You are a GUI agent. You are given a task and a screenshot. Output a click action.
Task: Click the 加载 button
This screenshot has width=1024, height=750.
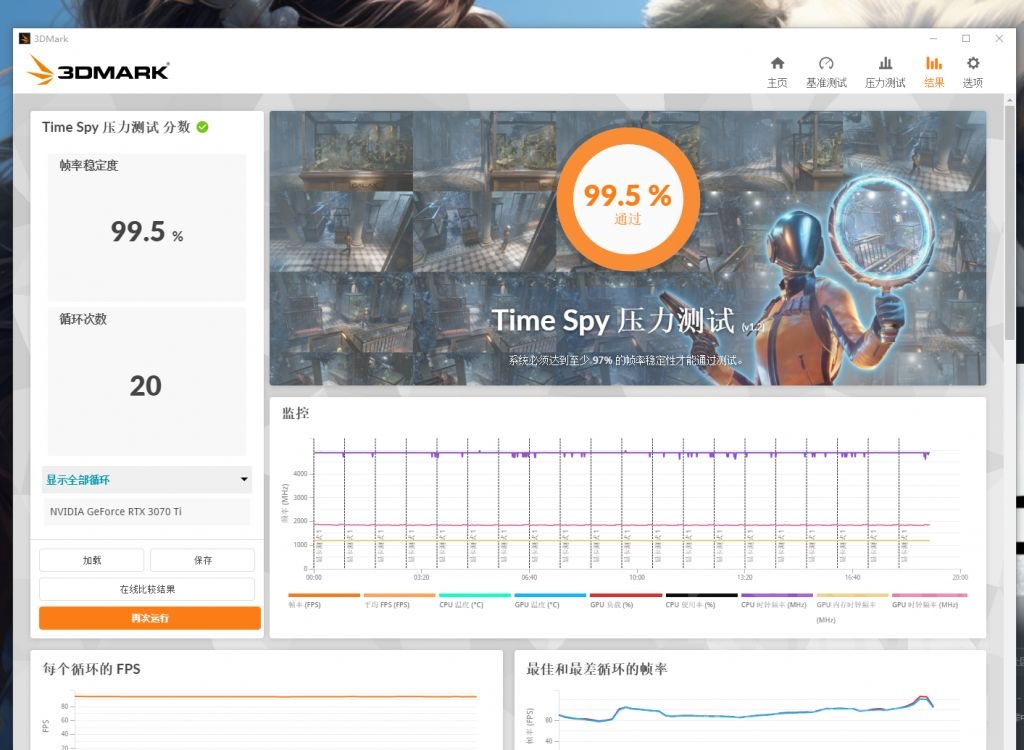(x=91, y=559)
